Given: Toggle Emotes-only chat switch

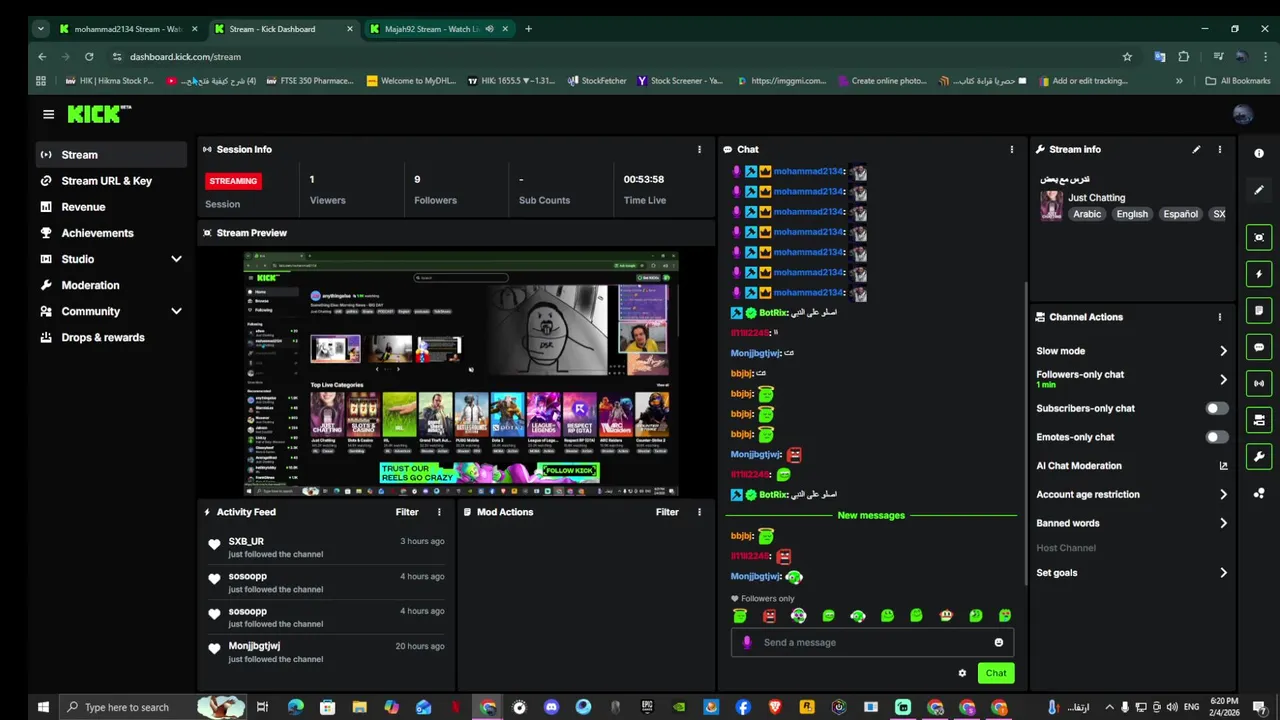Looking at the screenshot, I should click(x=1216, y=437).
